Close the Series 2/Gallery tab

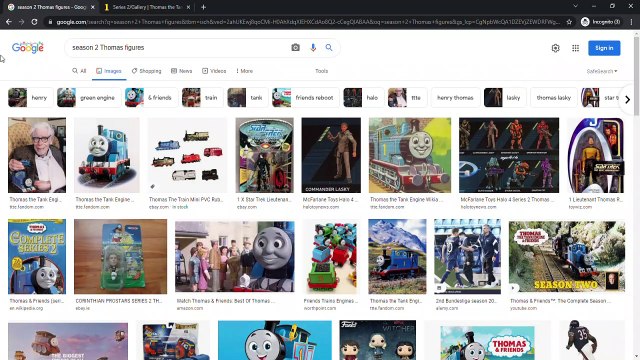[188, 7]
